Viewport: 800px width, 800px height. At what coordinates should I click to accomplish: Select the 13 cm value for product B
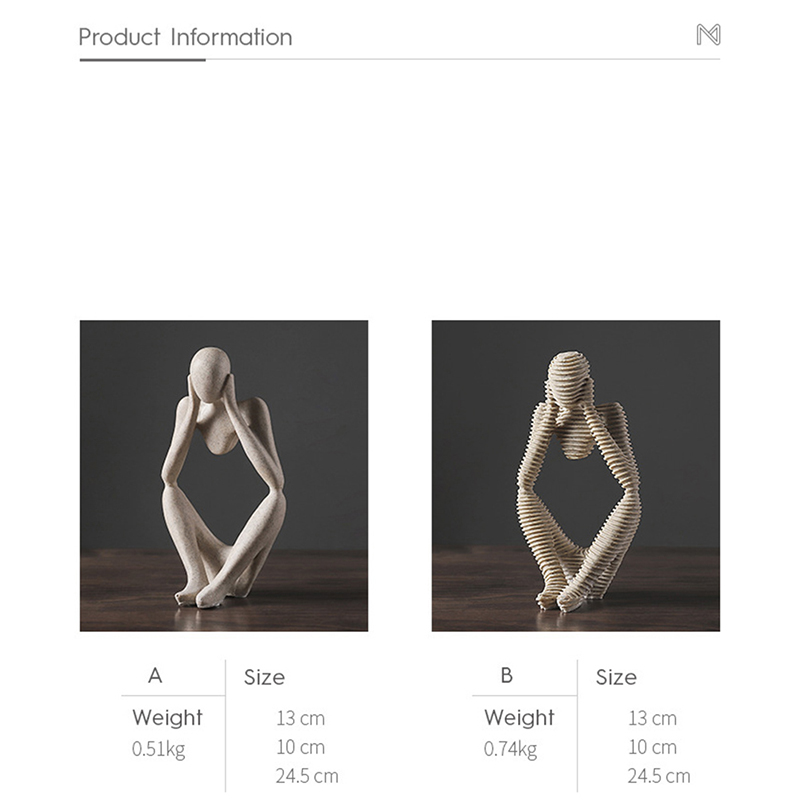pyautogui.click(x=653, y=718)
